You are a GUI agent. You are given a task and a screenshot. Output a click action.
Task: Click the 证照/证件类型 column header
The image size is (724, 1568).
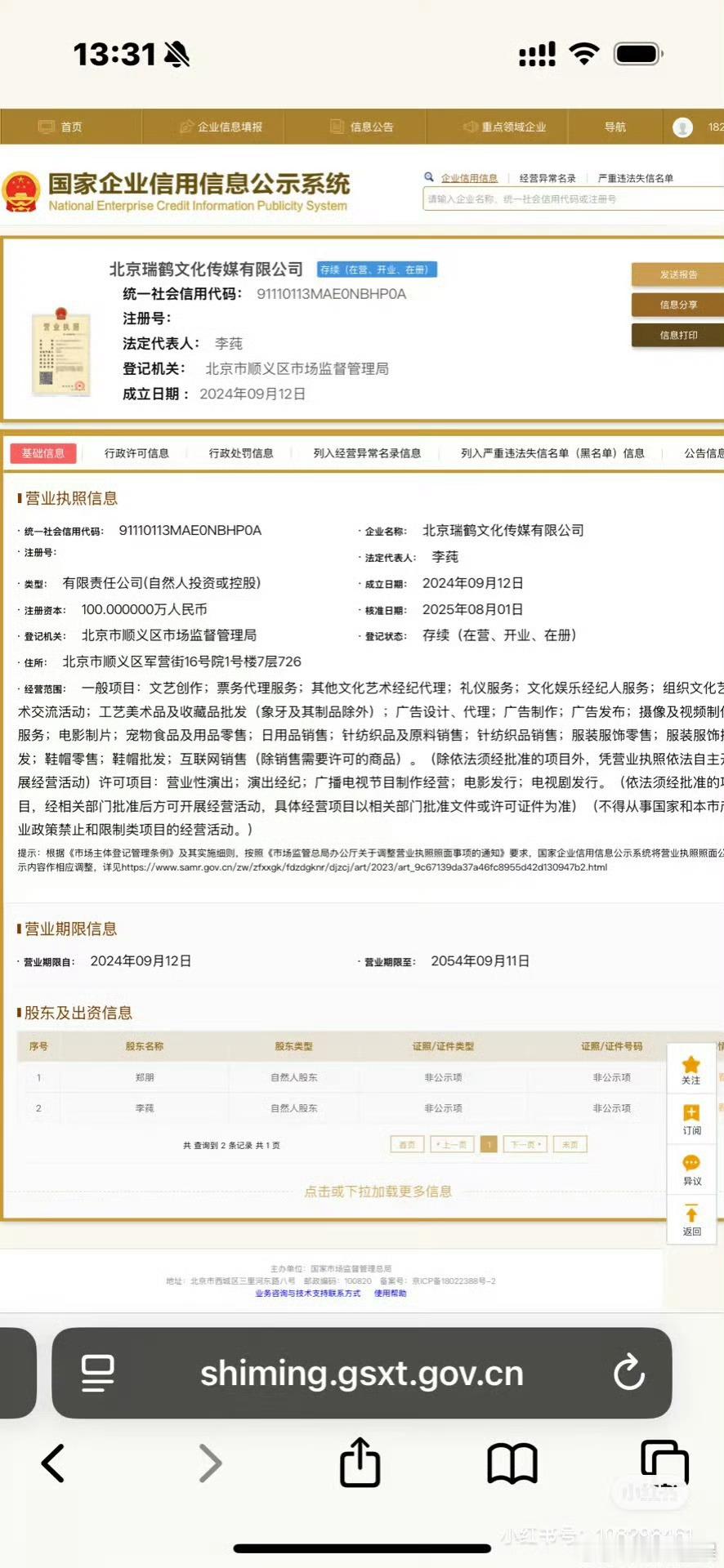point(443,1046)
